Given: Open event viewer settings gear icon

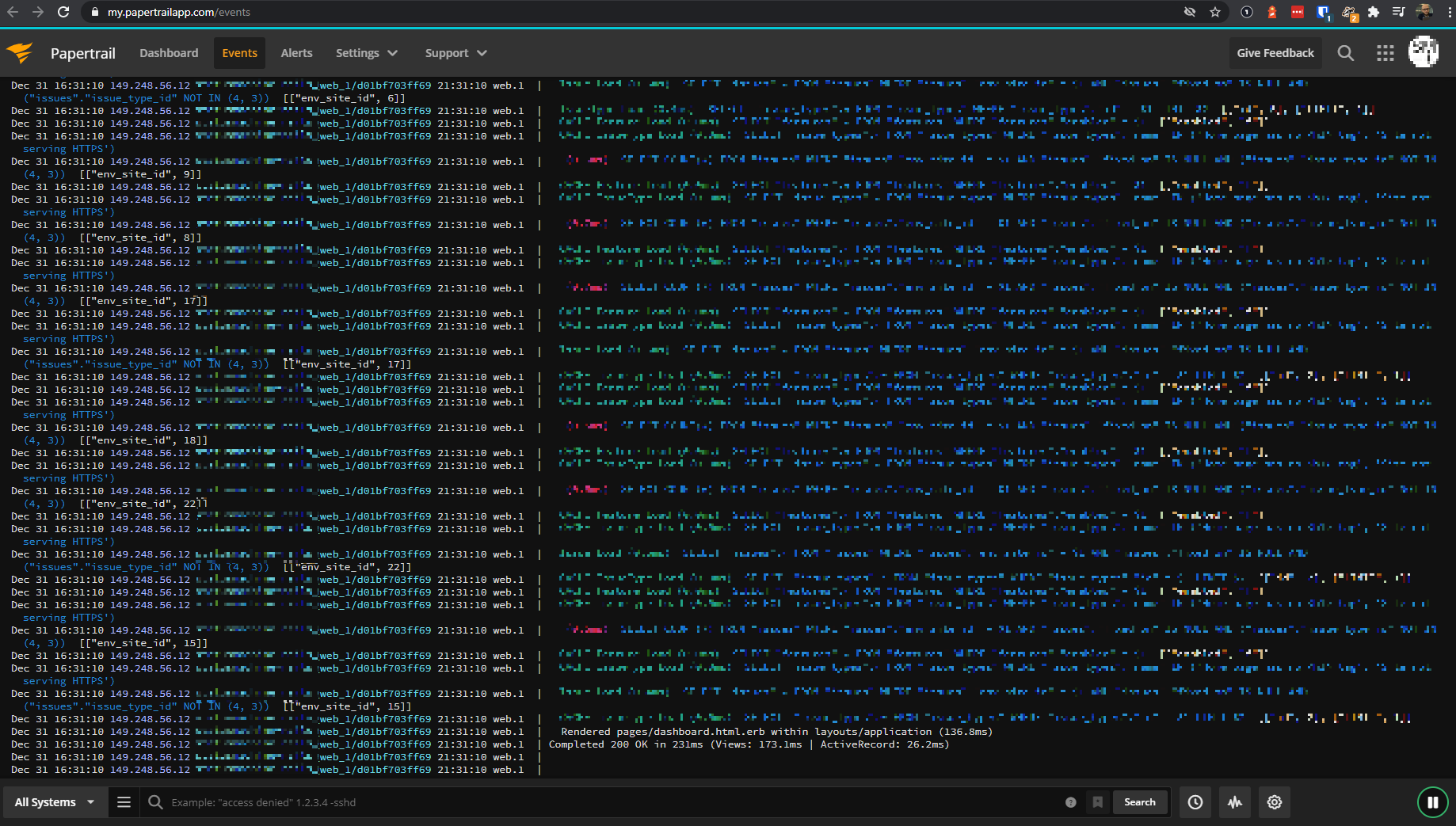Looking at the screenshot, I should pyautogui.click(x=1275, y=802).
